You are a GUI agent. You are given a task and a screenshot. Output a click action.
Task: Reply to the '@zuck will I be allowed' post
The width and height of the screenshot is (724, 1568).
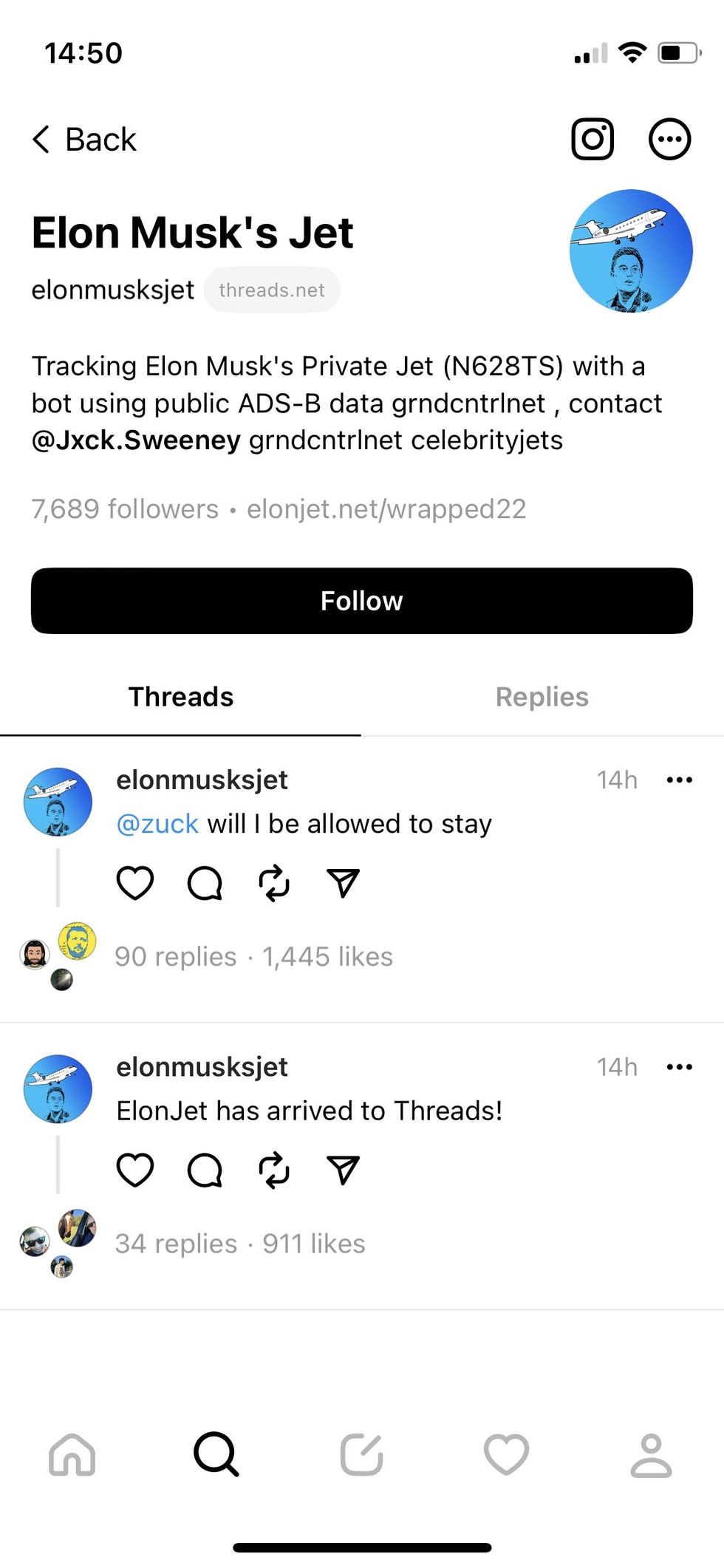205,882
